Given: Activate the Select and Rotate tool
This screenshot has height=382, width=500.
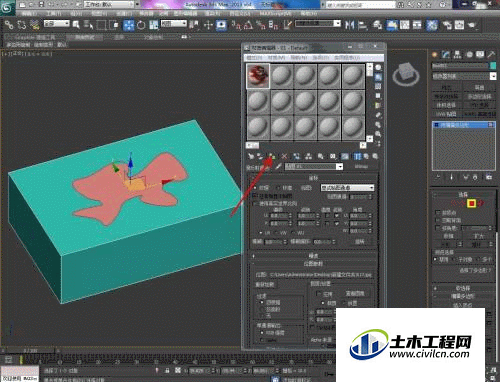Looking at the screenshot, I should pyautogui.click(x=141, y=25).
